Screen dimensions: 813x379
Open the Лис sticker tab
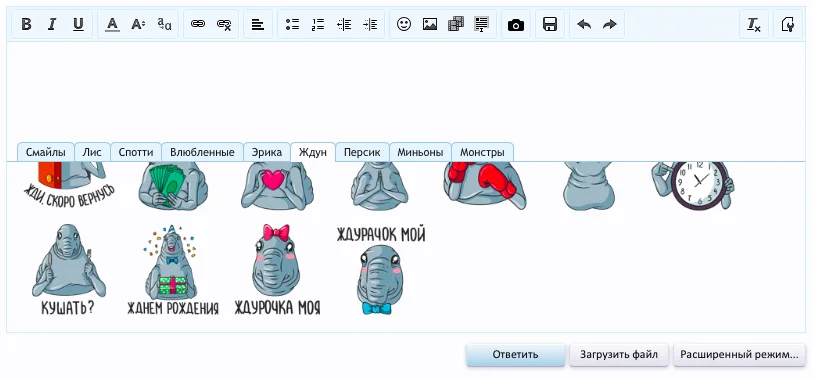[x=92, y=152]
